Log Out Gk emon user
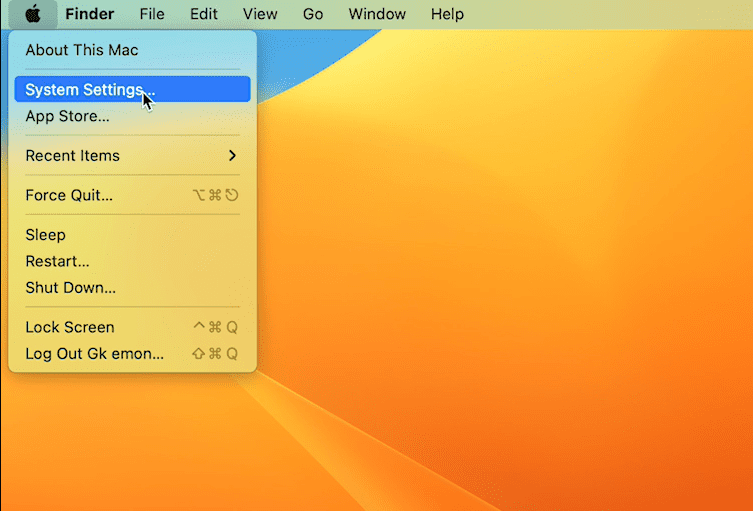 (94, 353)
